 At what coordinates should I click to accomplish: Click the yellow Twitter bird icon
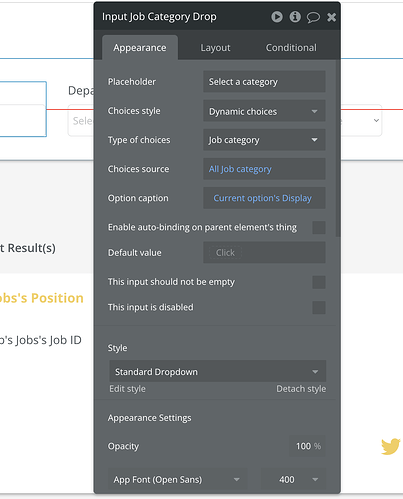pos(391,446)
